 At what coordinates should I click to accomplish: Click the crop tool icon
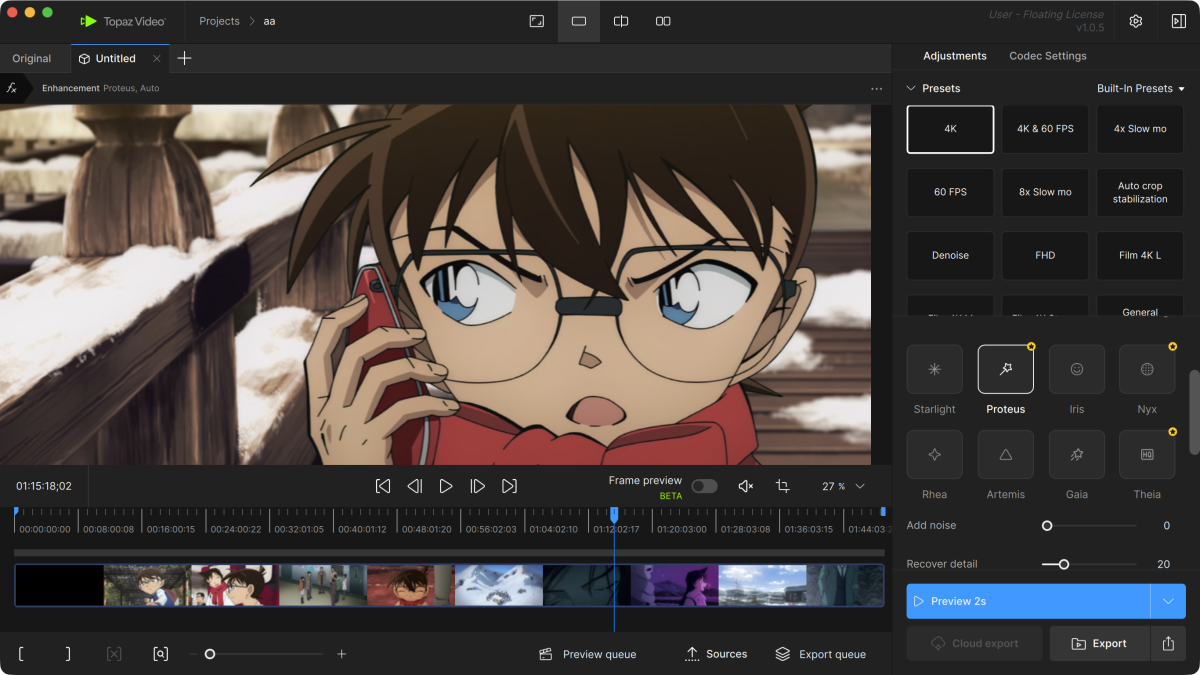pyautogui.click(x=782, y=486)
